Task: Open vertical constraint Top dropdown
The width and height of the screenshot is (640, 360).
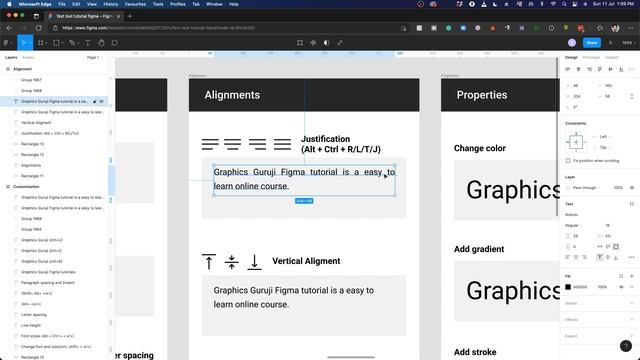Action: [x=604, y=147]
